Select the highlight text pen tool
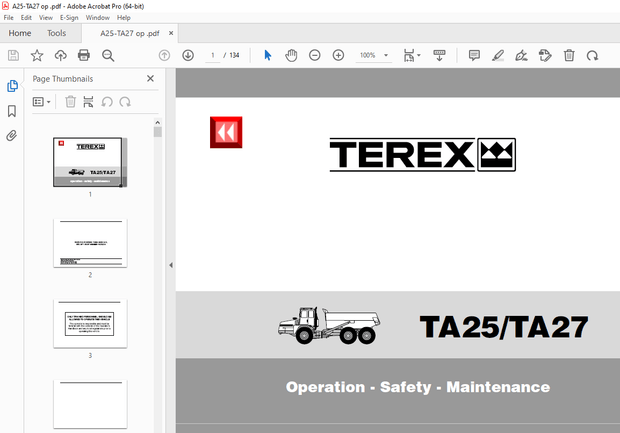The width and height of the screenshot is (620, 433). click(x=498, y=55)
